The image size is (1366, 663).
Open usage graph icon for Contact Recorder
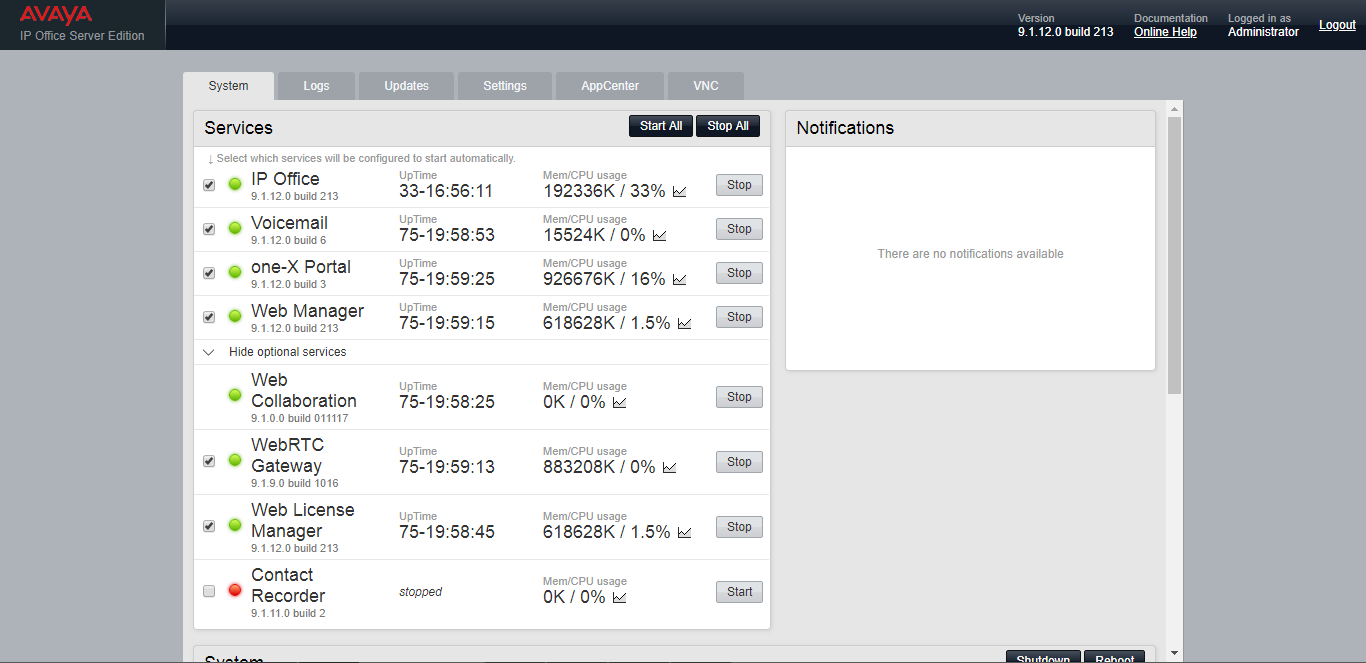[619, 597]
